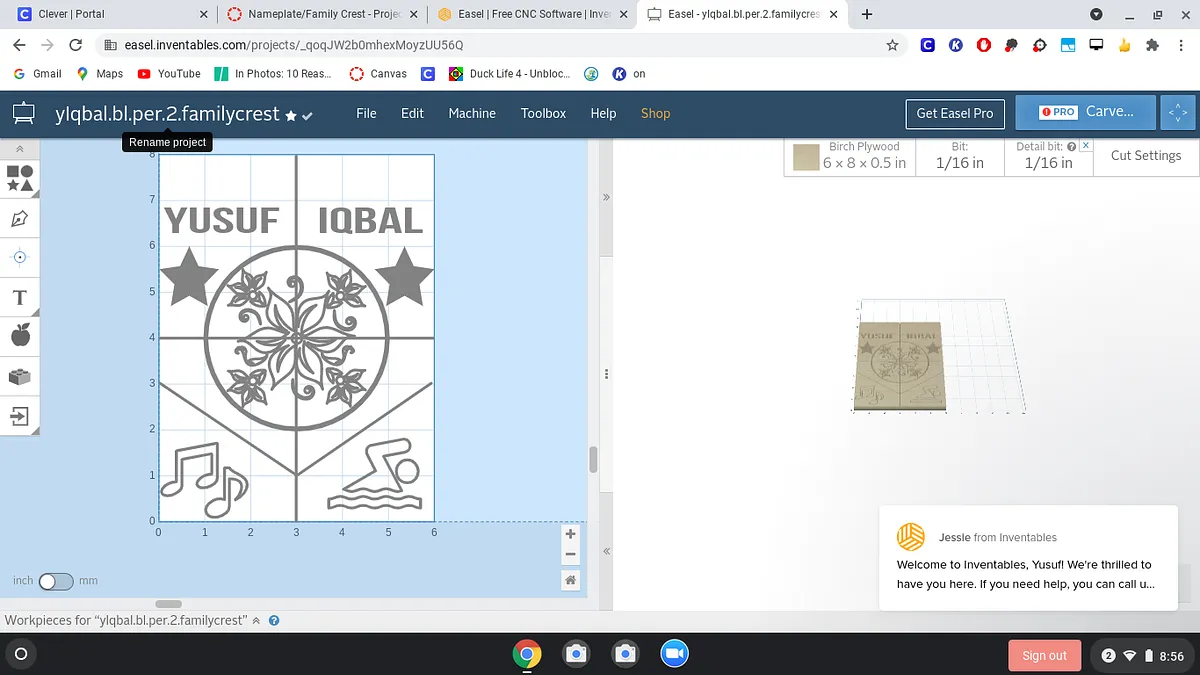This screenshot has height=675, width=1200.
Task: Open the Apps block icon
Action: tap(20, 376)
